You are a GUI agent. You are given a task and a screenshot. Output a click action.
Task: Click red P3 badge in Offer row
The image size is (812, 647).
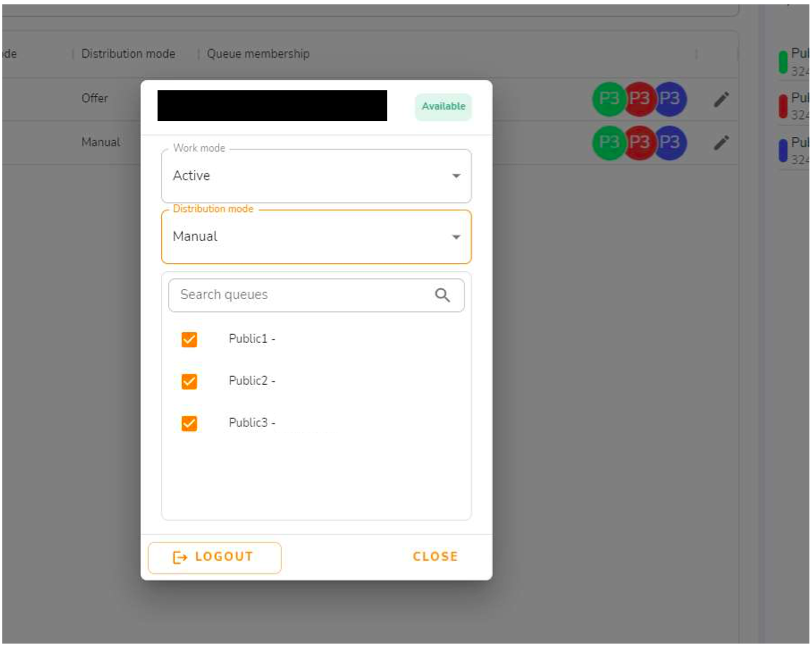pyautogui.click(x=640, y=98)
